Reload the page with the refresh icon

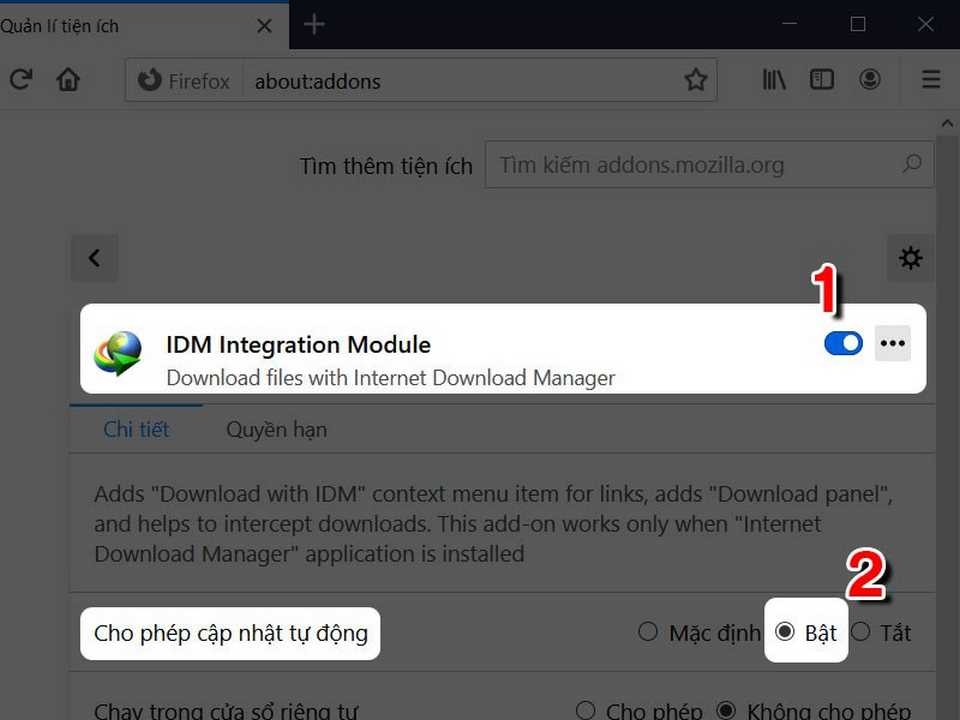click(x=21, y=80)
